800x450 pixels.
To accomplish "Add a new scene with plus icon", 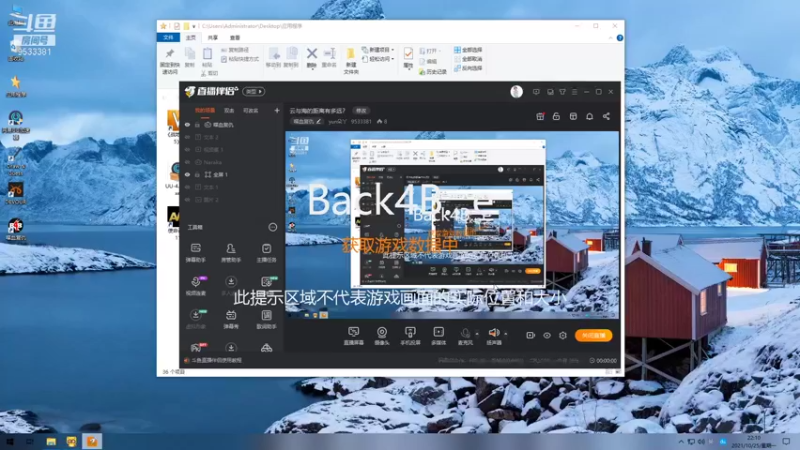I will tap(277, 110).
